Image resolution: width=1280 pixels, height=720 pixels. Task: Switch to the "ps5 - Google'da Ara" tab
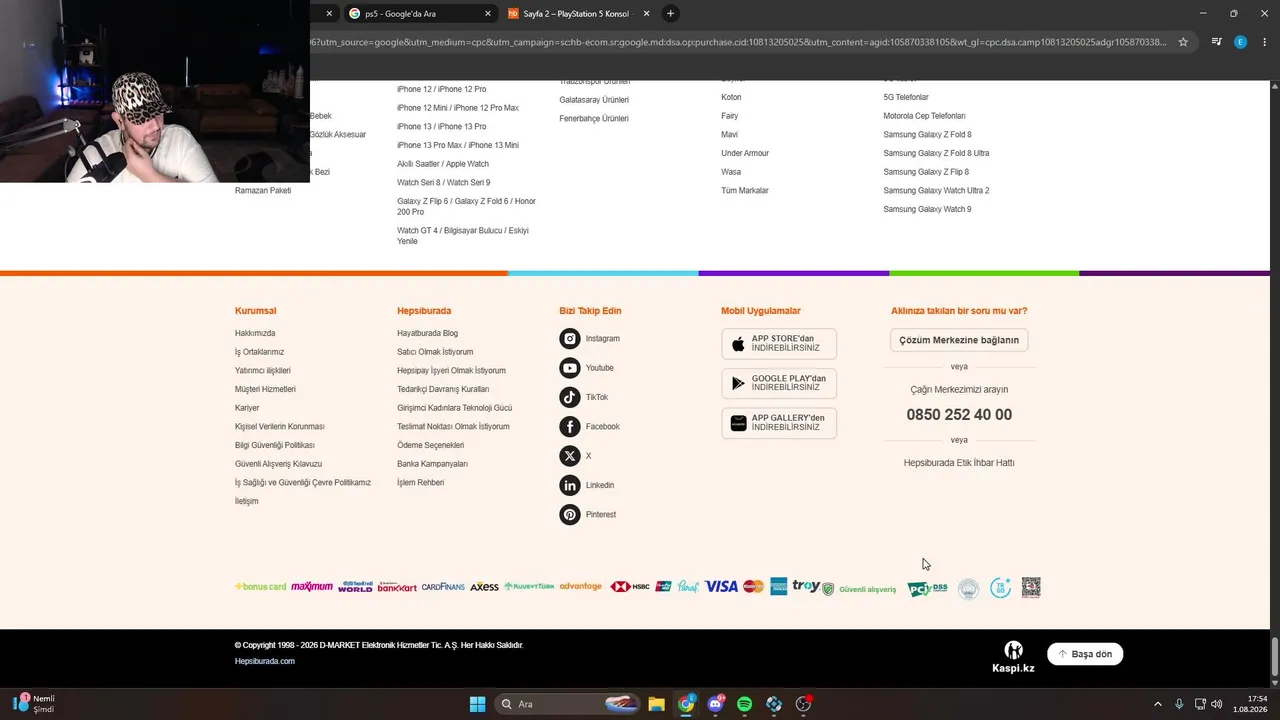420,14
